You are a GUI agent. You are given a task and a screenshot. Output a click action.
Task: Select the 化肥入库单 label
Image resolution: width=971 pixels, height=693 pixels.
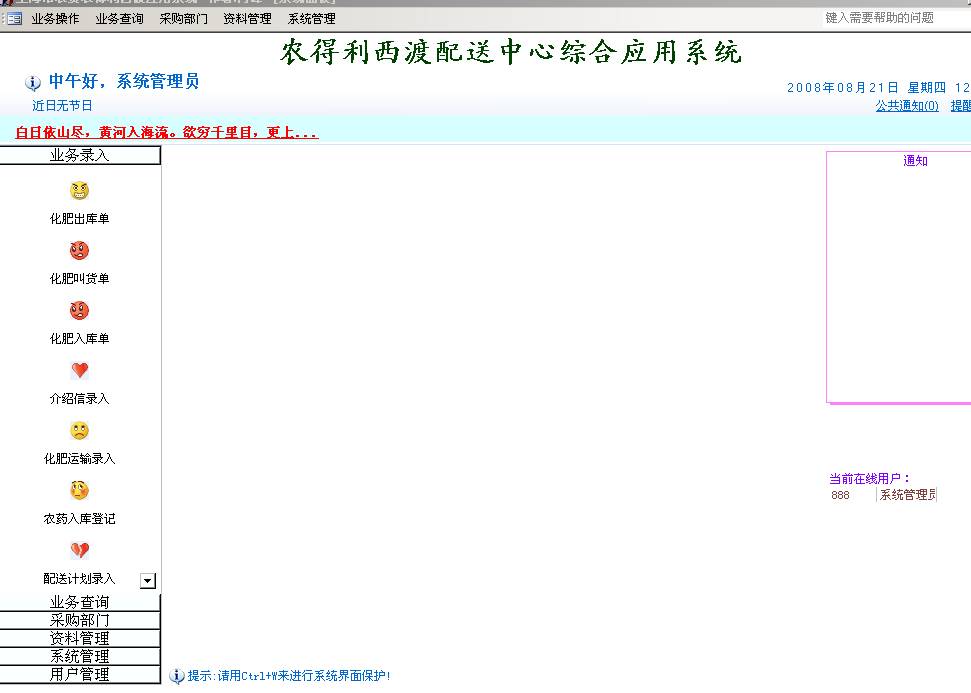pyautogui.click(x=79, y=339)
